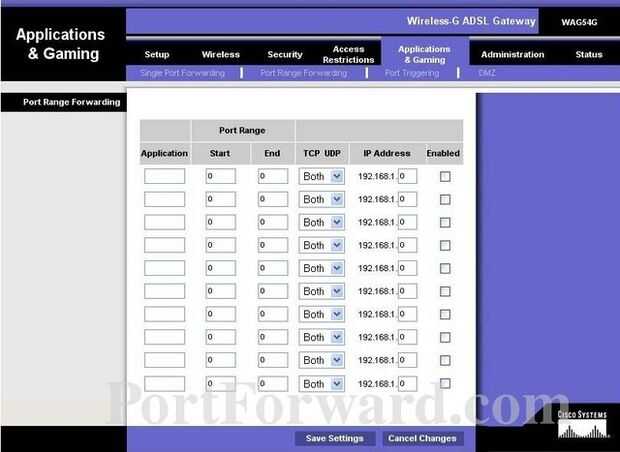Tick the Enabled checkbox in the fifth row
The width and height of the screenshot is (620, 452).
[445, 269]
